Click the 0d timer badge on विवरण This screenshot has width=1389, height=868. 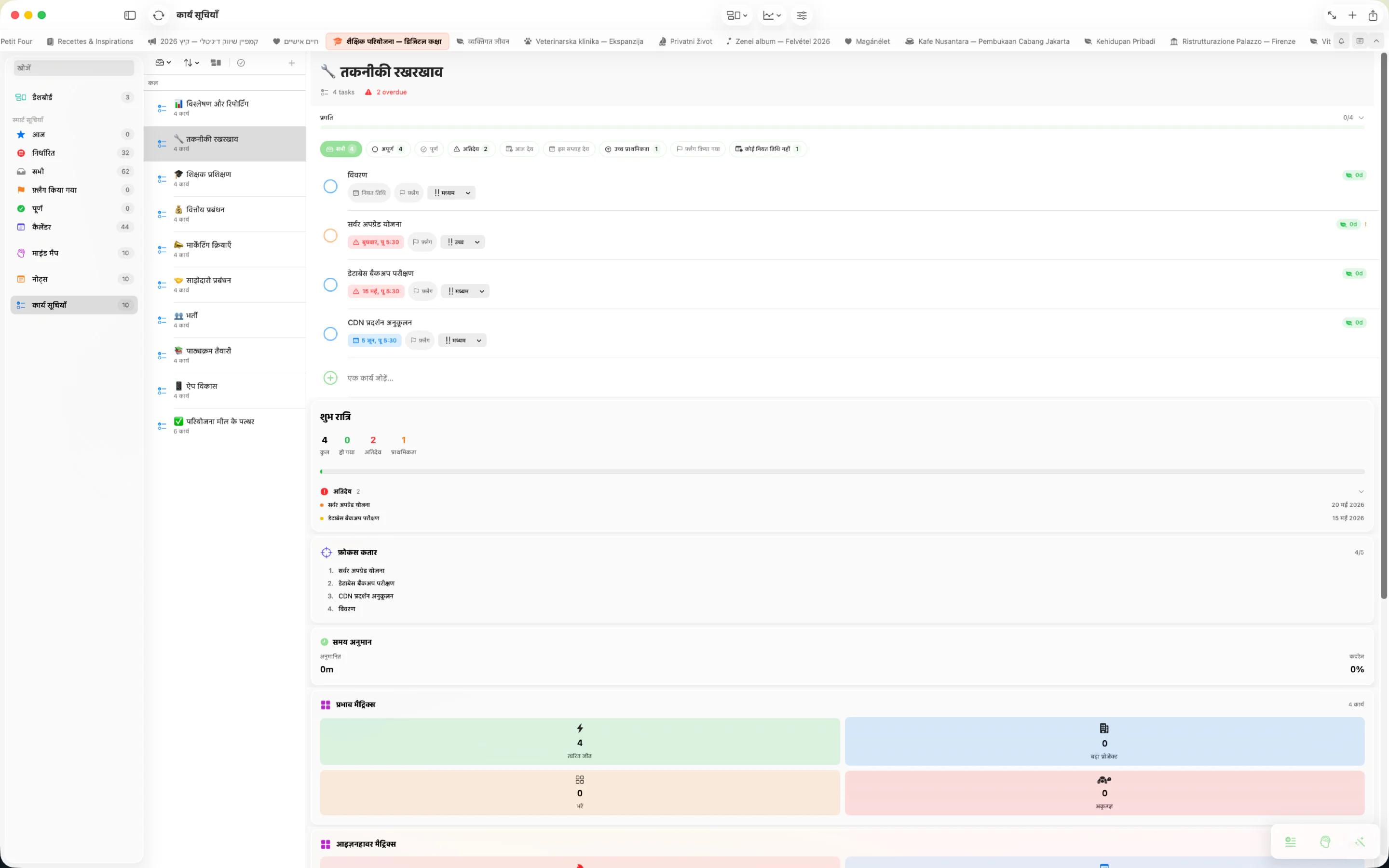[1354, 175]
